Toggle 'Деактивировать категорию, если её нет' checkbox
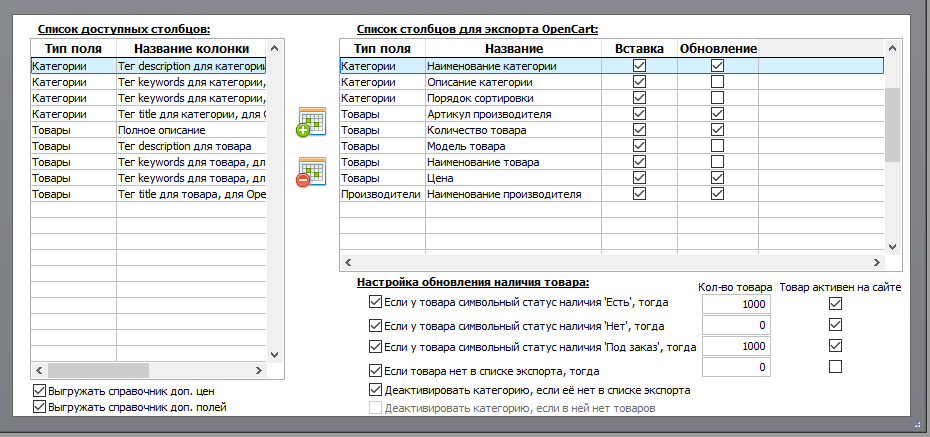The image size is (930, 437). 375,390
